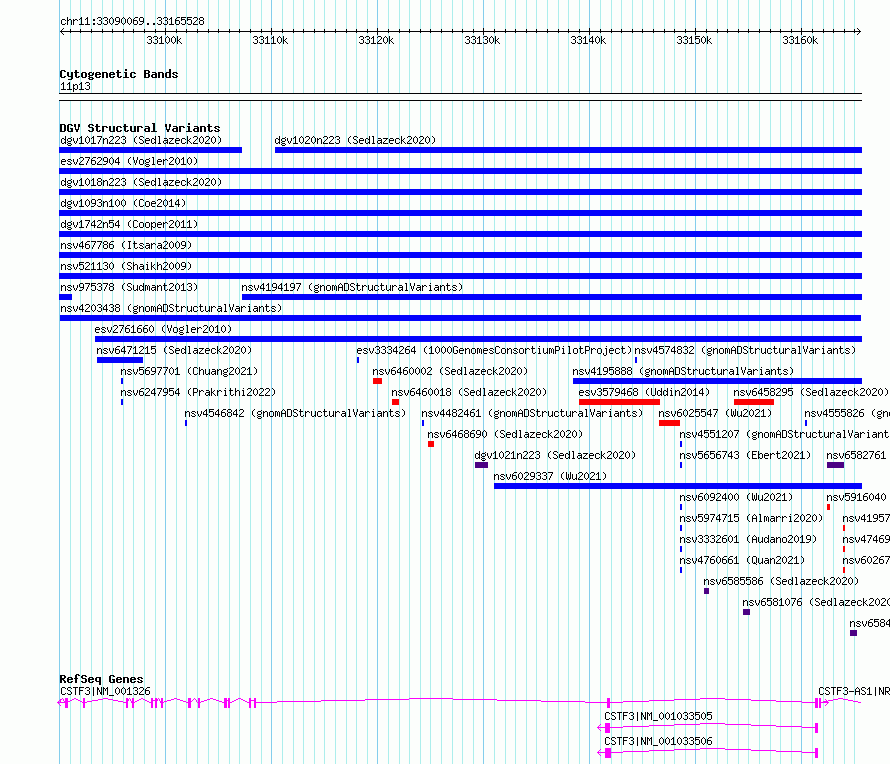Open nsv4760661 (Quan2021) label
890x764 pixels.
coord(742,560)
